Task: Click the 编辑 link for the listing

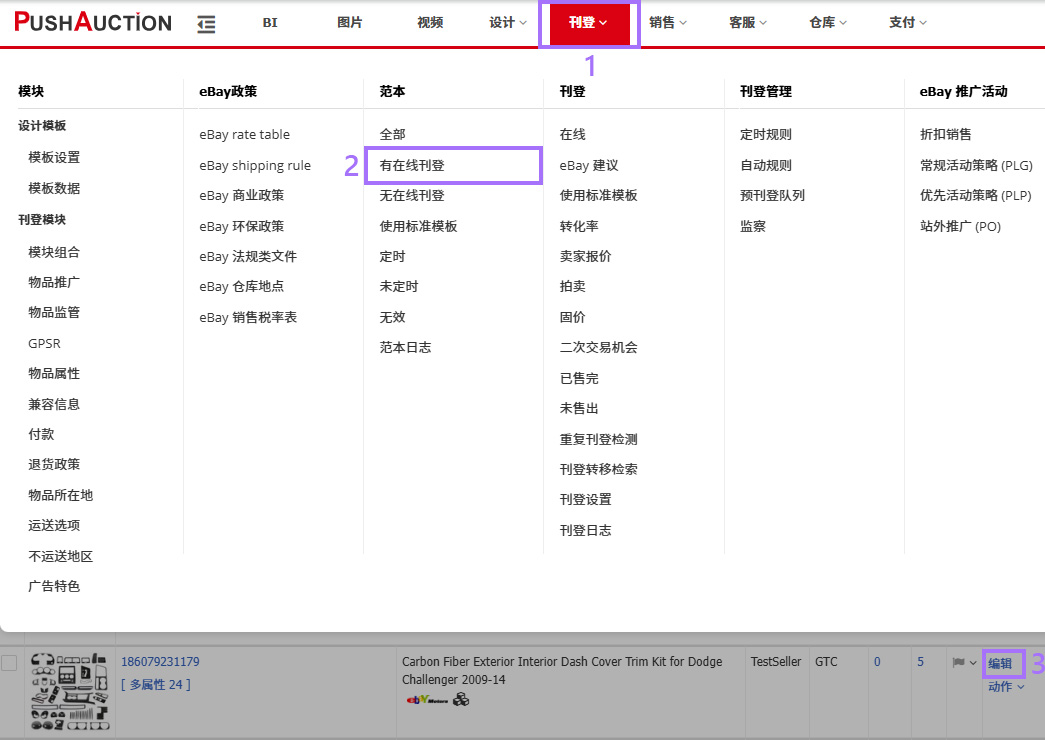Action: pos(1000,663)
